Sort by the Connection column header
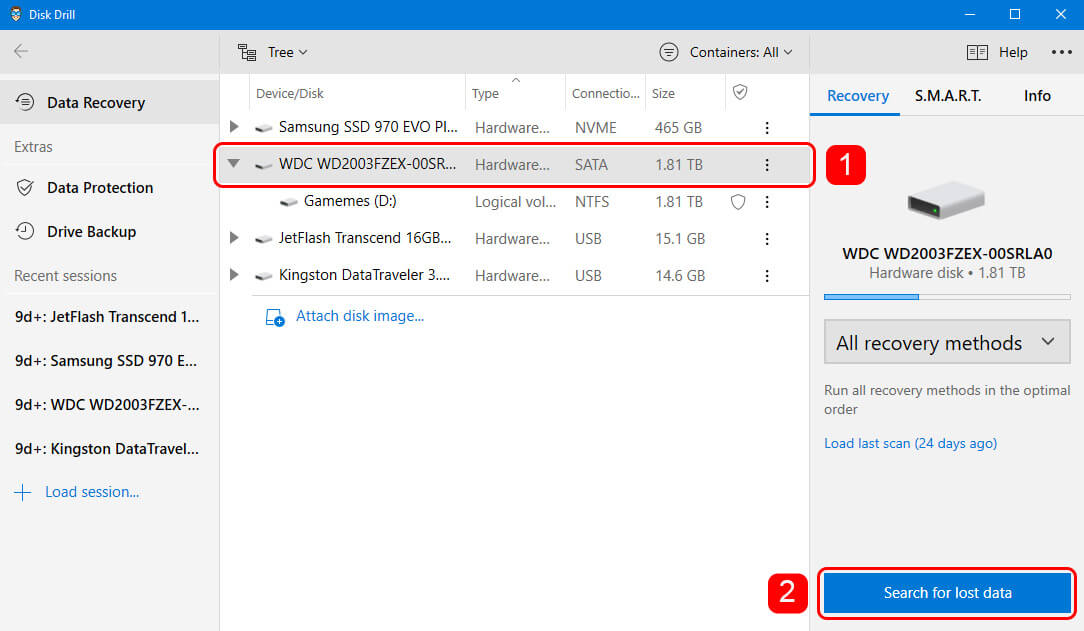The width and height of the screenshot is (1084, 631). point(606,93)
